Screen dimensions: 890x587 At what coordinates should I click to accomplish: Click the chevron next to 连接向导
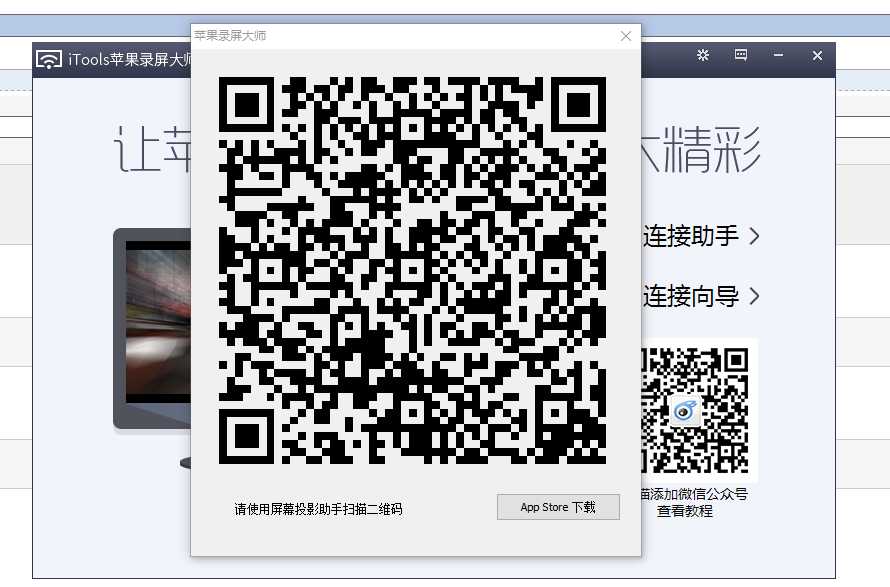754,296
